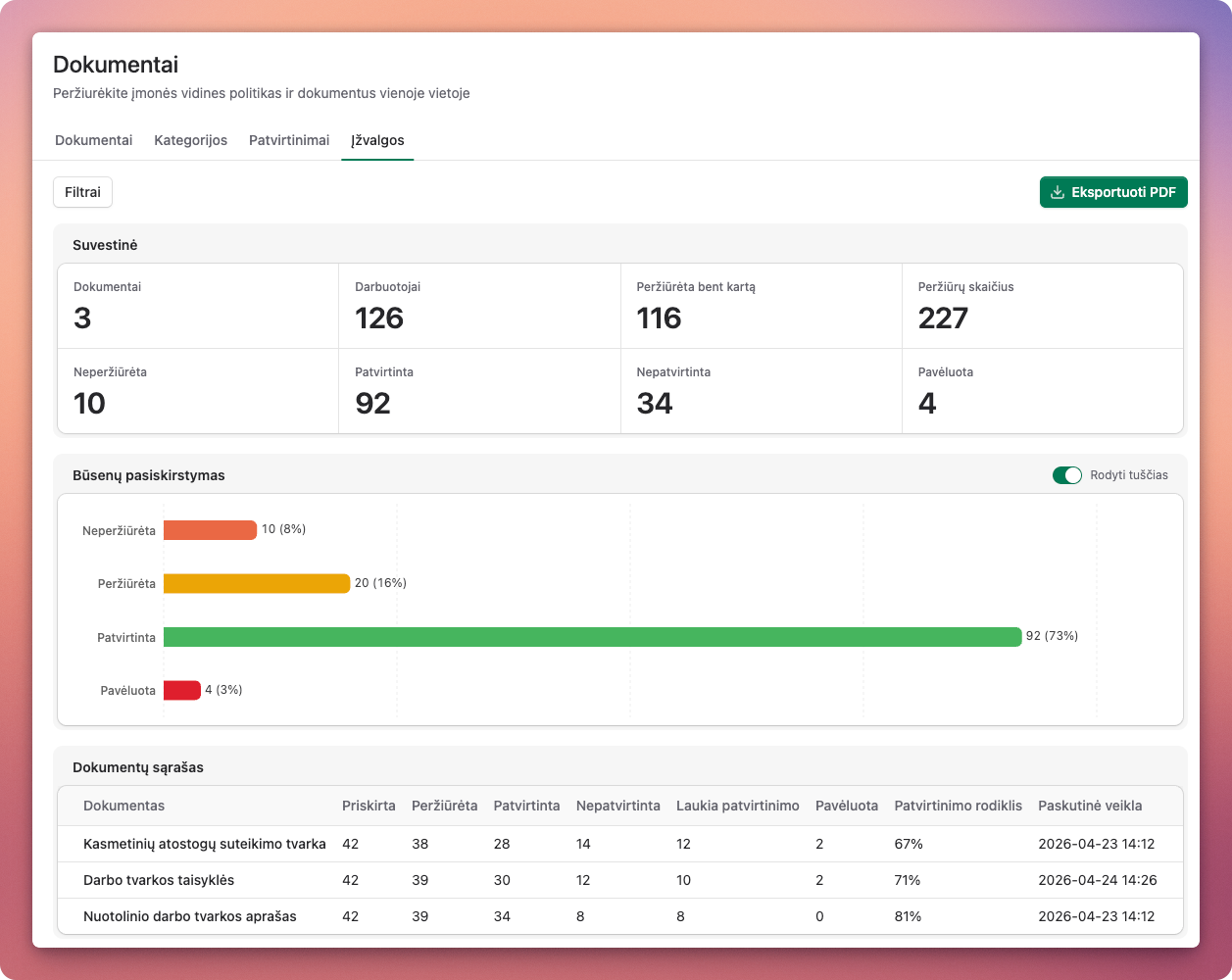Click the red Pavėluota bar
The height and width of the screenshot is (980, 1232).
(181, 691)
